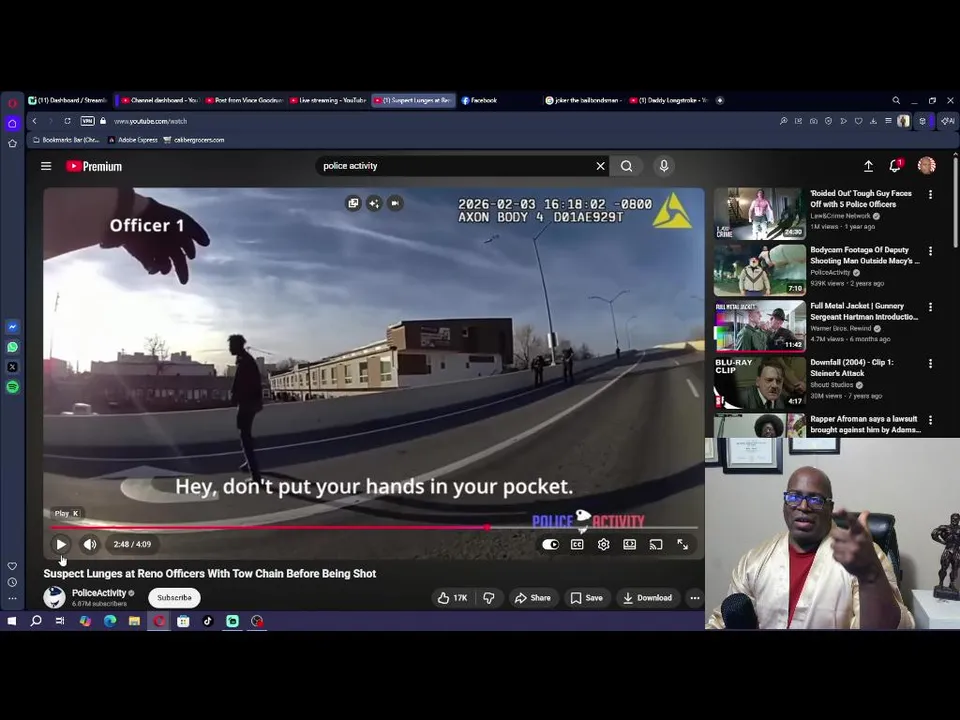
Task: Open the Opera AI button in toolbar
Action: [948, 121]
